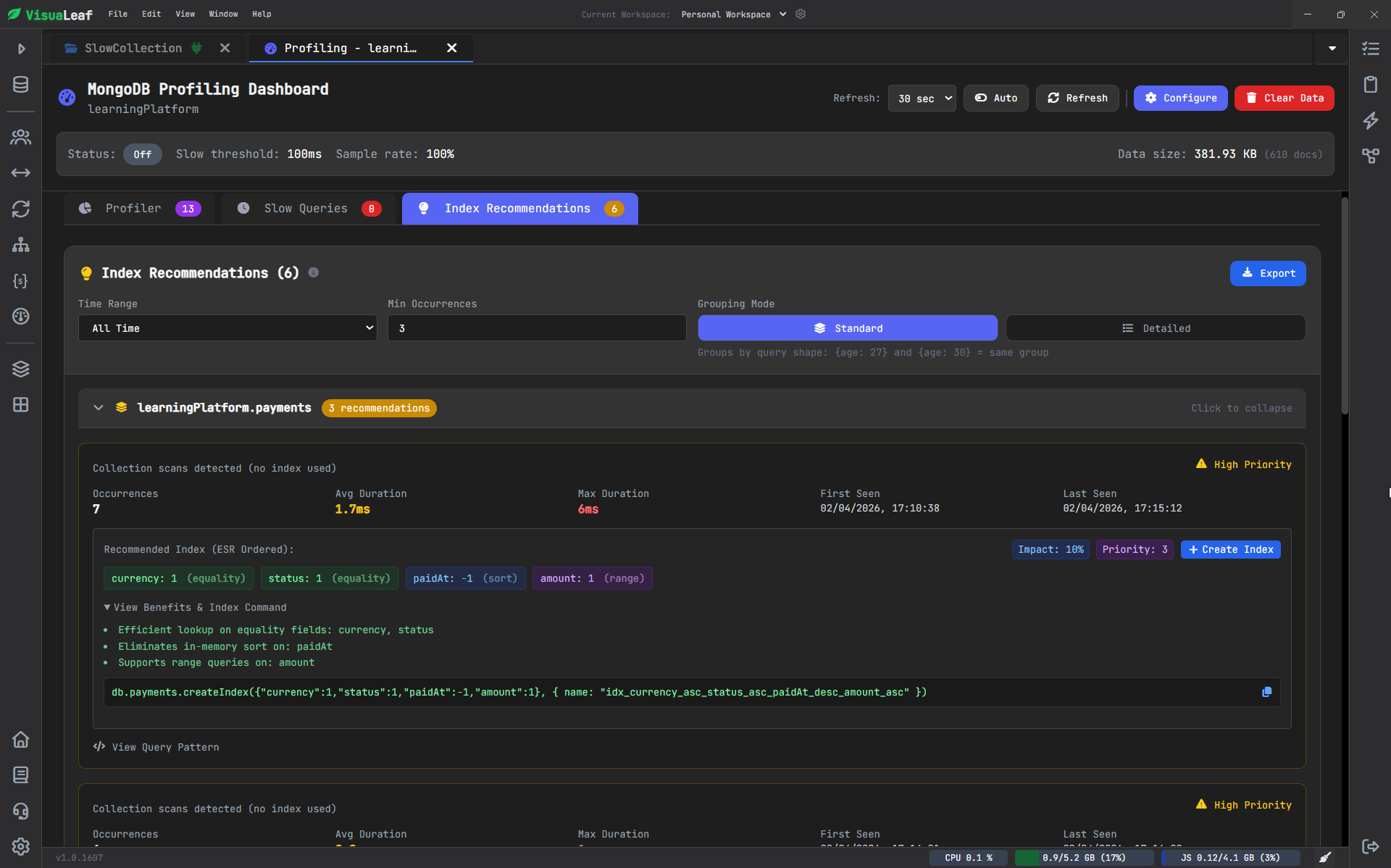Viewport: 1391px width, 868px height.
Task: Click the logout icon at bottom right
Action: coord(1370,846)
